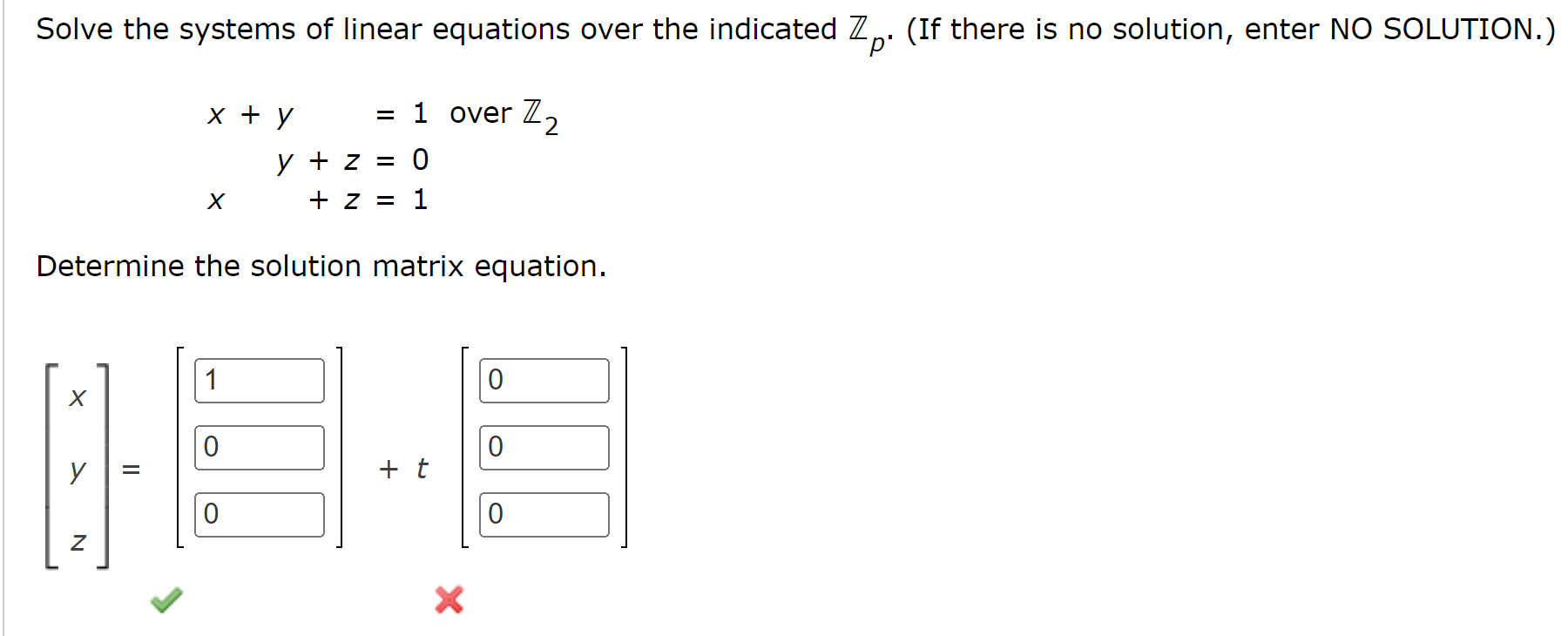
Task: Click the variable y in the solution vector
Action: 75,470
